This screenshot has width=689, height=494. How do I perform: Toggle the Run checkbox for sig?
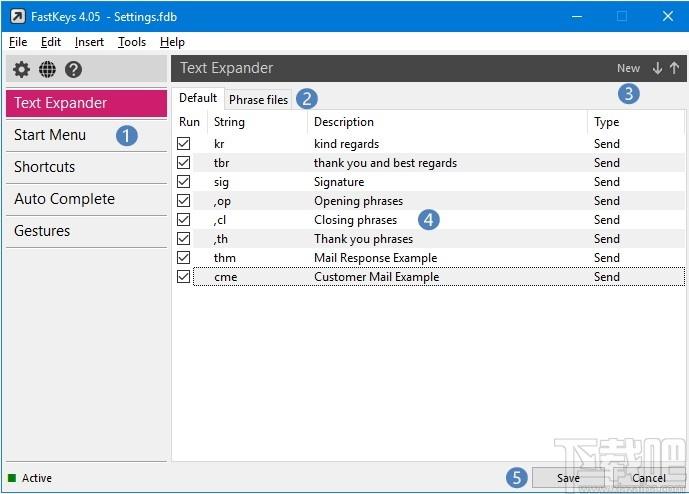click(x=184, y=182)
